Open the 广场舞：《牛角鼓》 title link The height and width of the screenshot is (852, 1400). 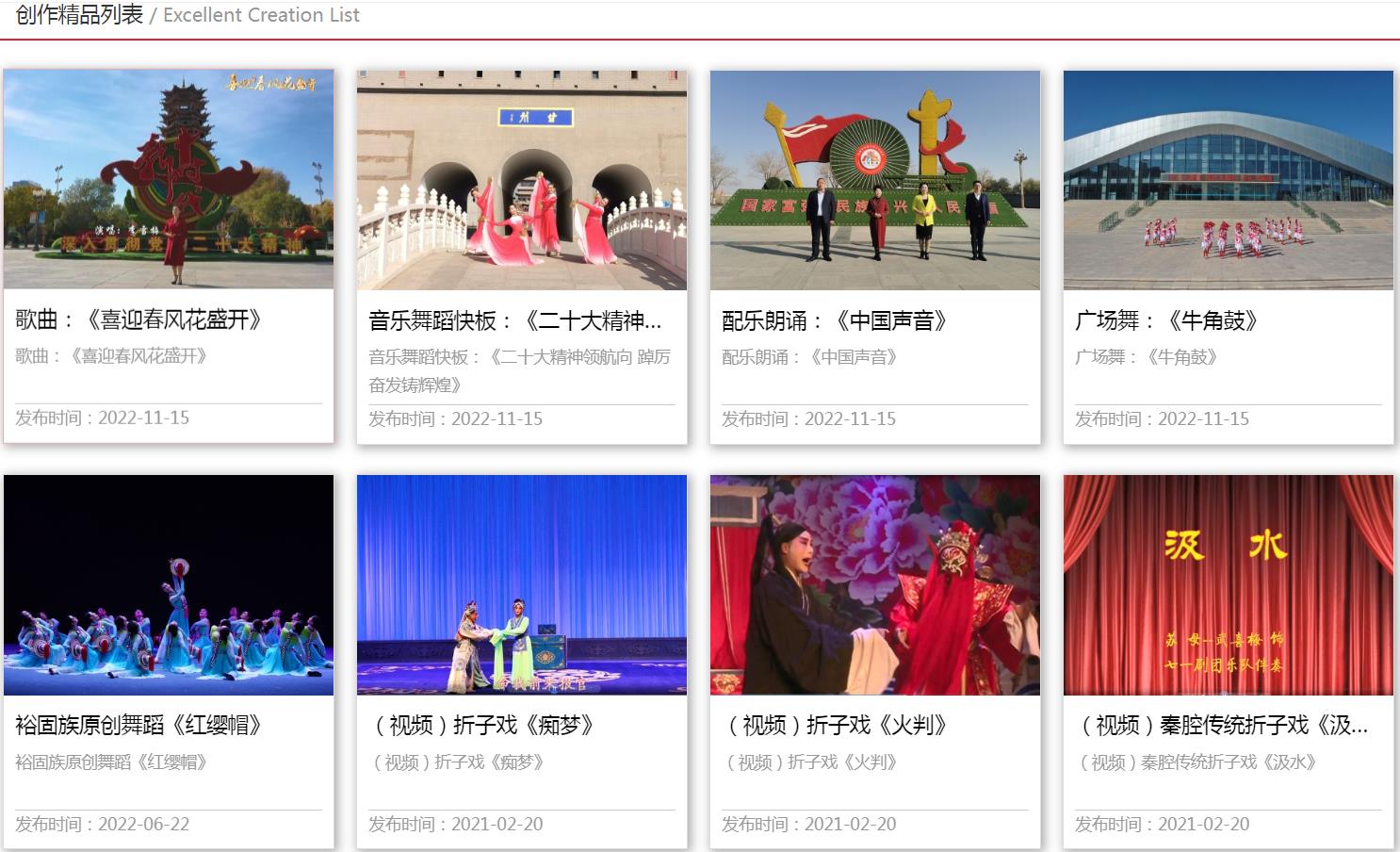pyautogui.click(x=1166, y=321)
